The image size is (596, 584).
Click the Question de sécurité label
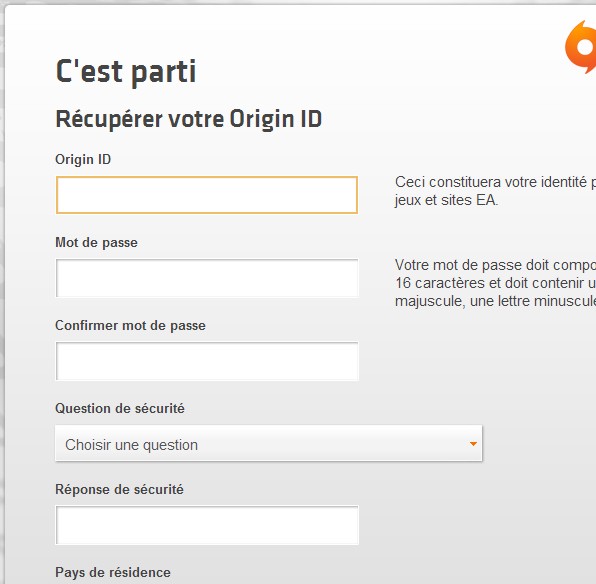(x=120, y=408)
